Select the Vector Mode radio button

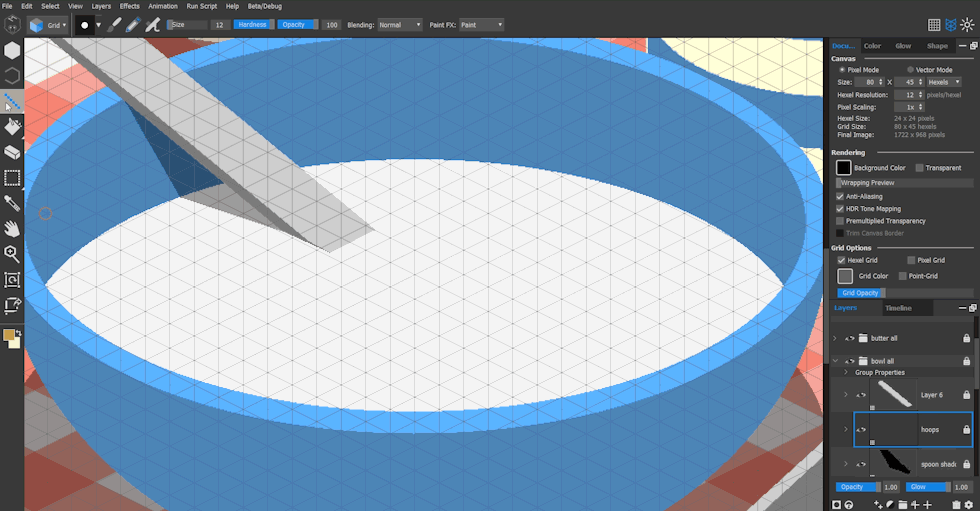[910, 70]
